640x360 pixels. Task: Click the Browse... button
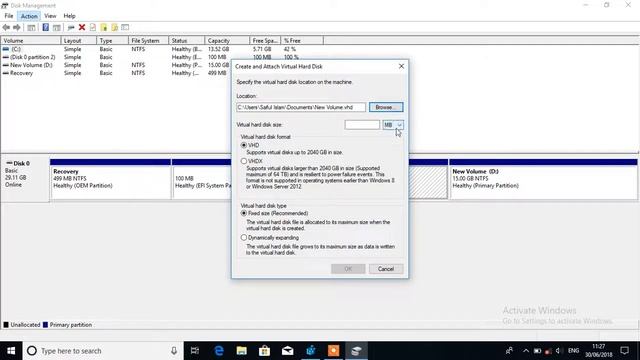pos(386,107)
